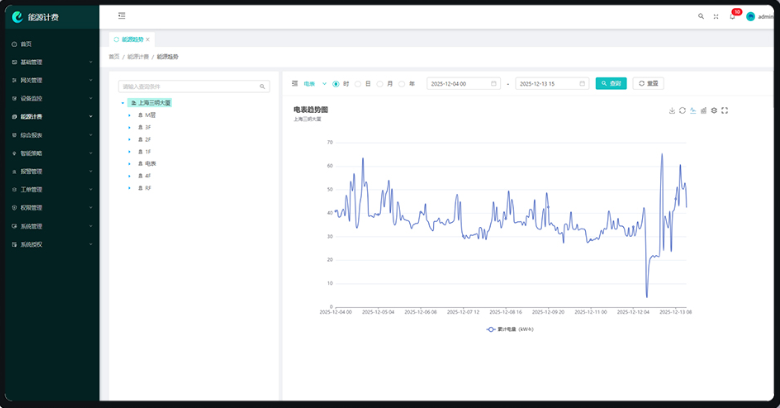Select the 日 (day) radio button
The width and height of the screenshot is (780, 408).
coord(358,84)
